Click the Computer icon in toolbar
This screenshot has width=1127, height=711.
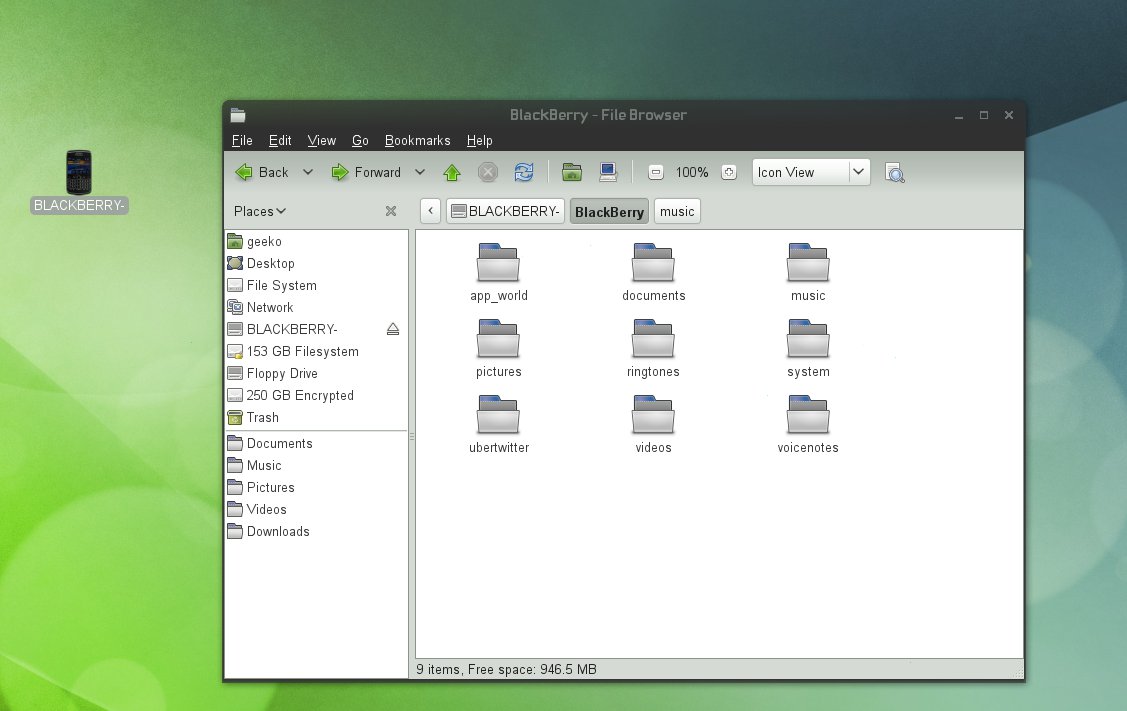(608, 172)
